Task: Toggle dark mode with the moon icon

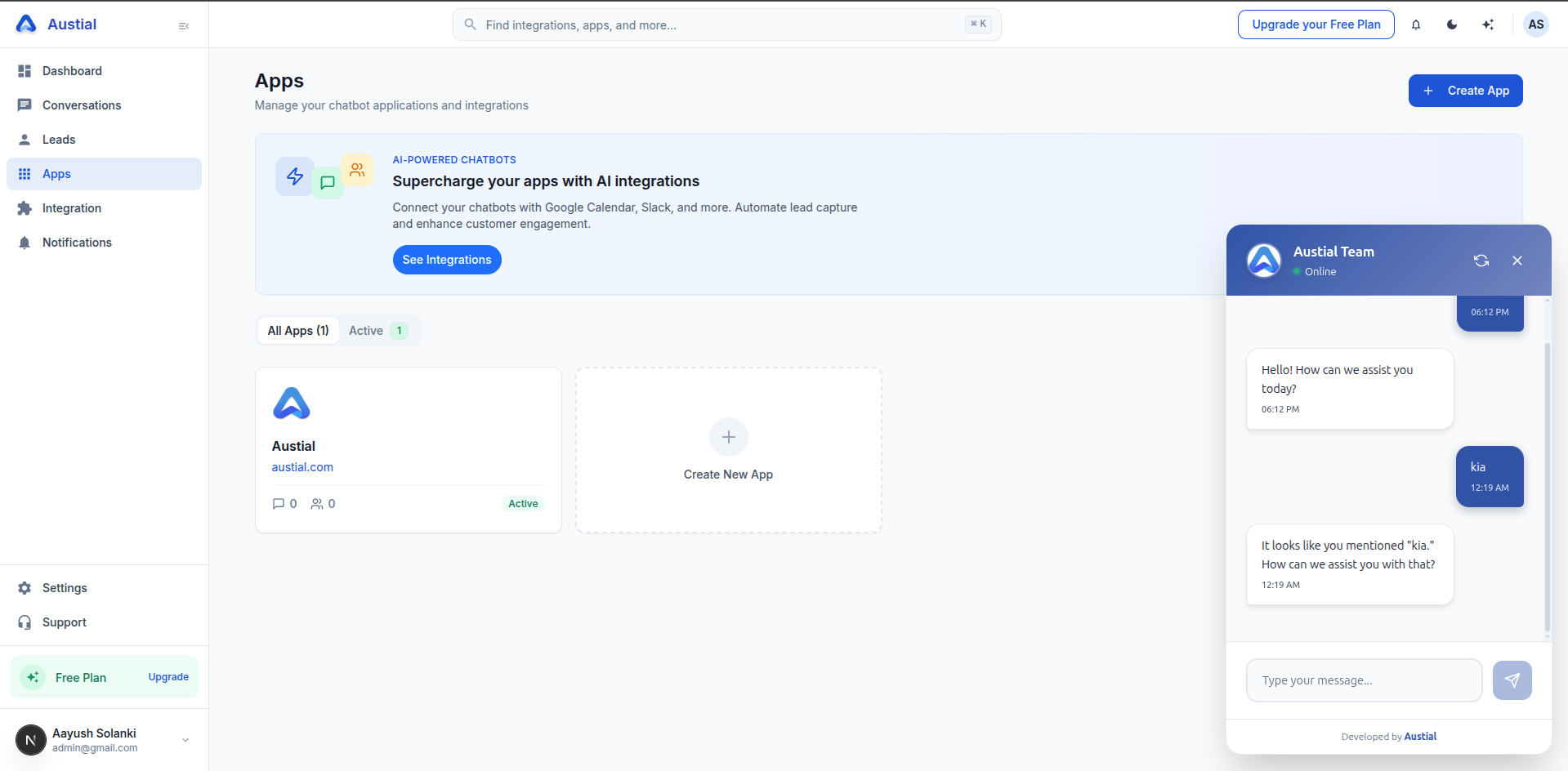Action: pos(1452,25)
